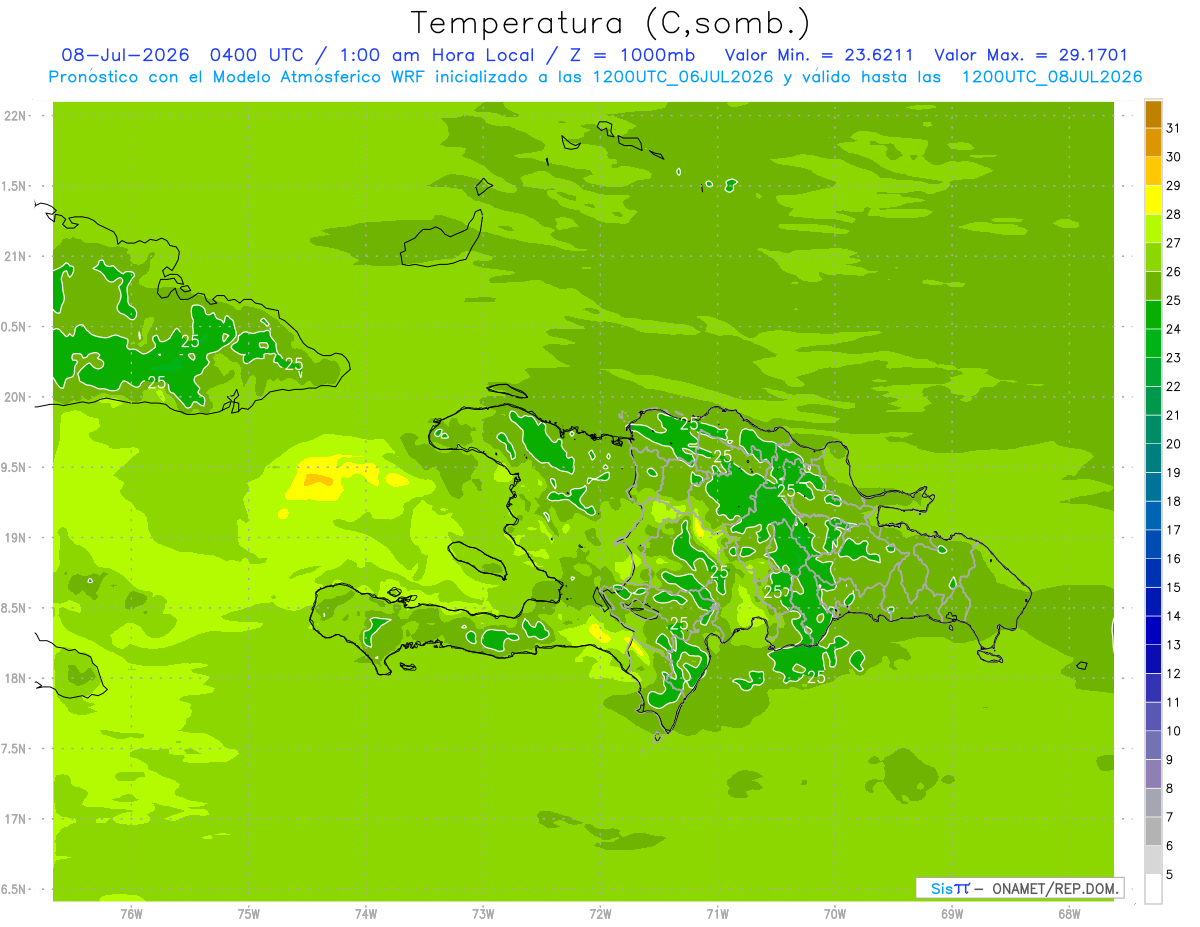Click the title 'Temperatura (C,somb.)'

click(x=610, y=23)
